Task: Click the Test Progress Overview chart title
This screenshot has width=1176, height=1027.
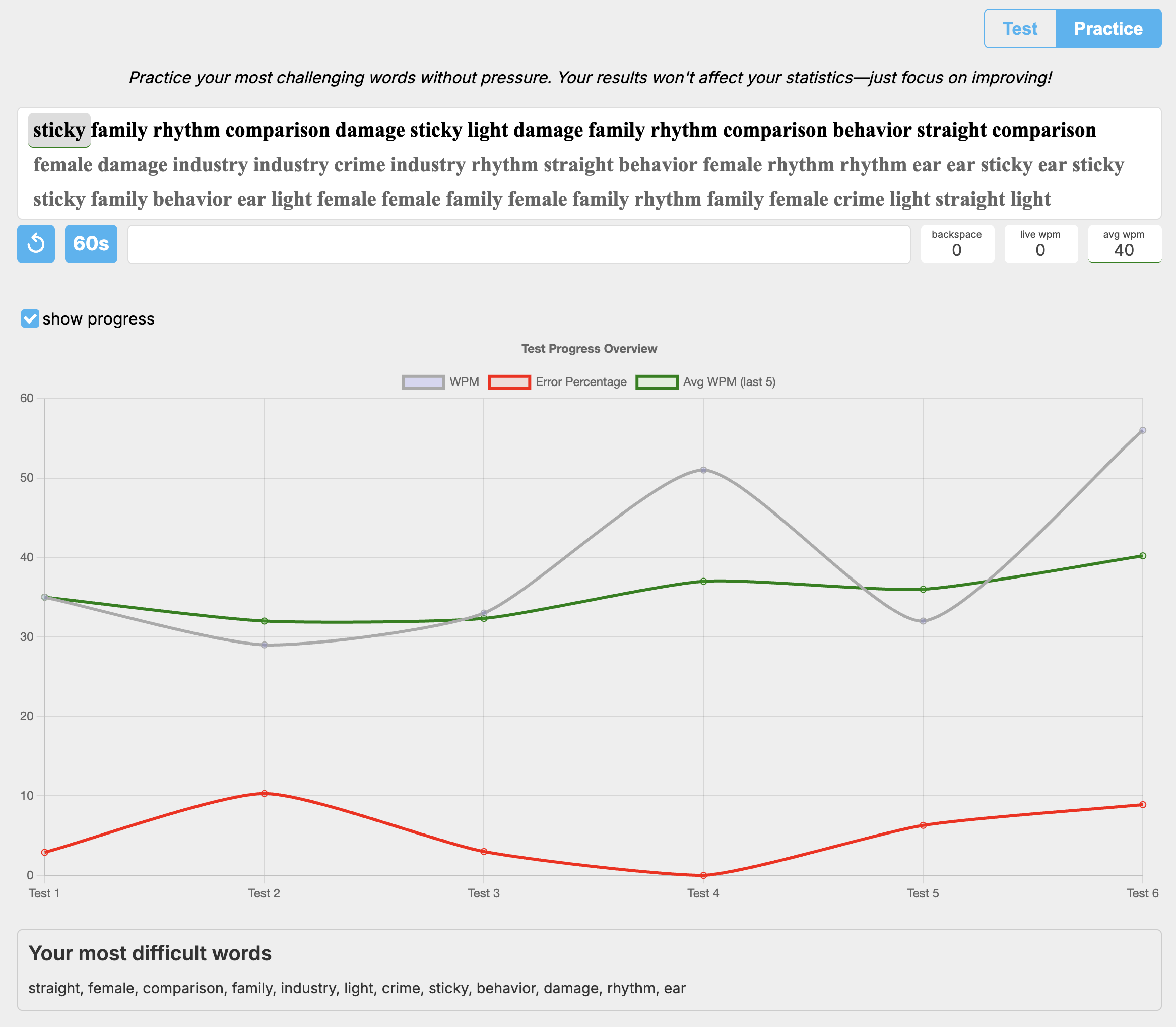Action: click(x=589, y=348)
